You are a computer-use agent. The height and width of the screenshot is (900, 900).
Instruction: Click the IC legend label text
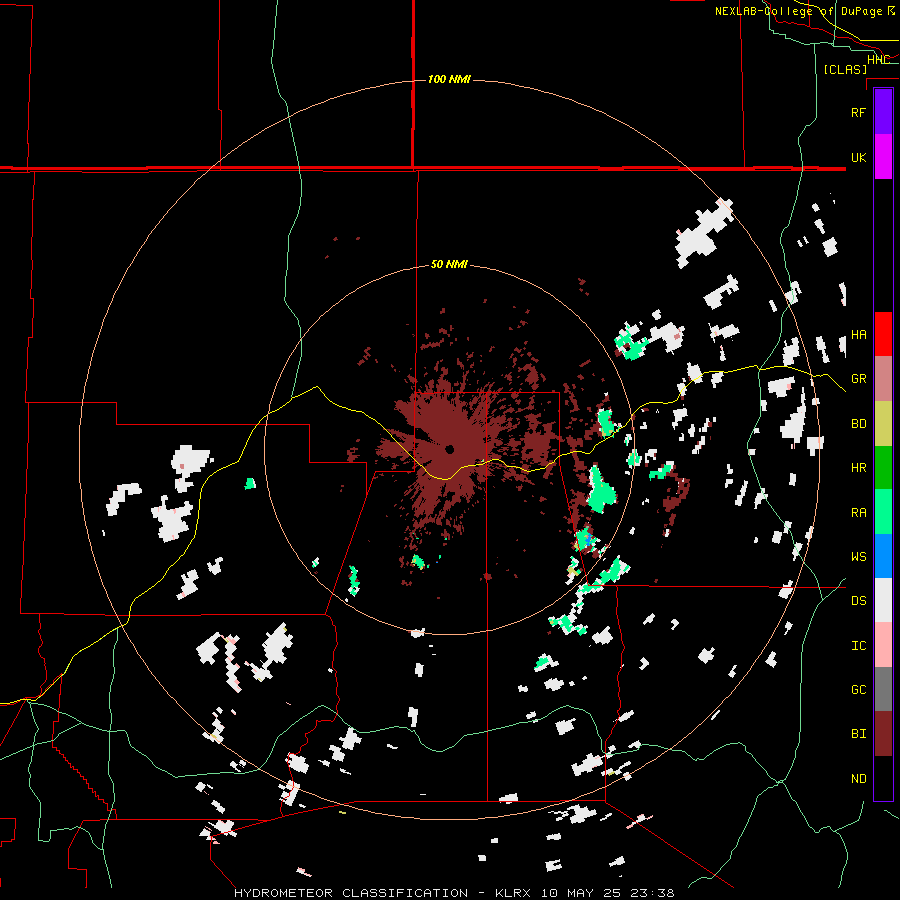pyautogui.click(x=858, y=646)
